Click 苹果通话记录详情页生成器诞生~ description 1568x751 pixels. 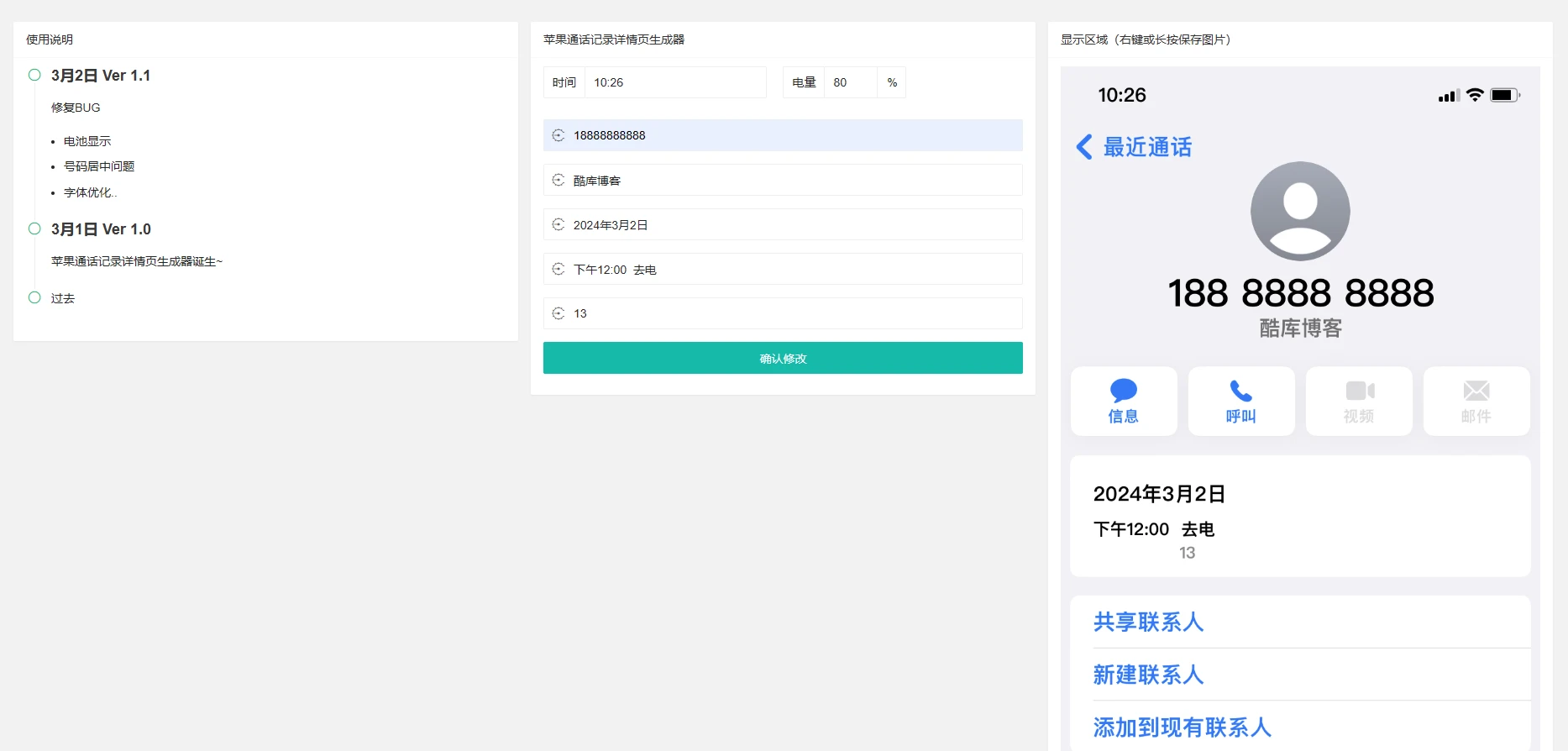pyautogui.click(x=137, y=261)
